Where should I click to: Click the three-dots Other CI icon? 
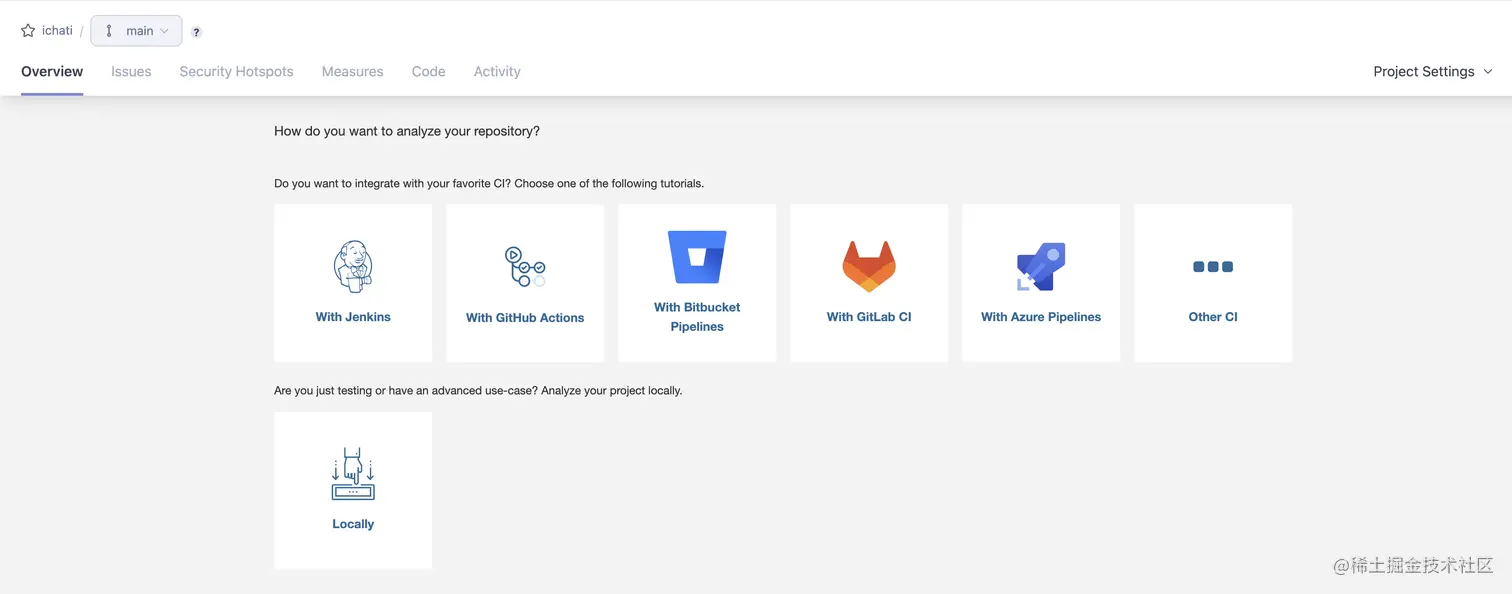[1213, 267]
